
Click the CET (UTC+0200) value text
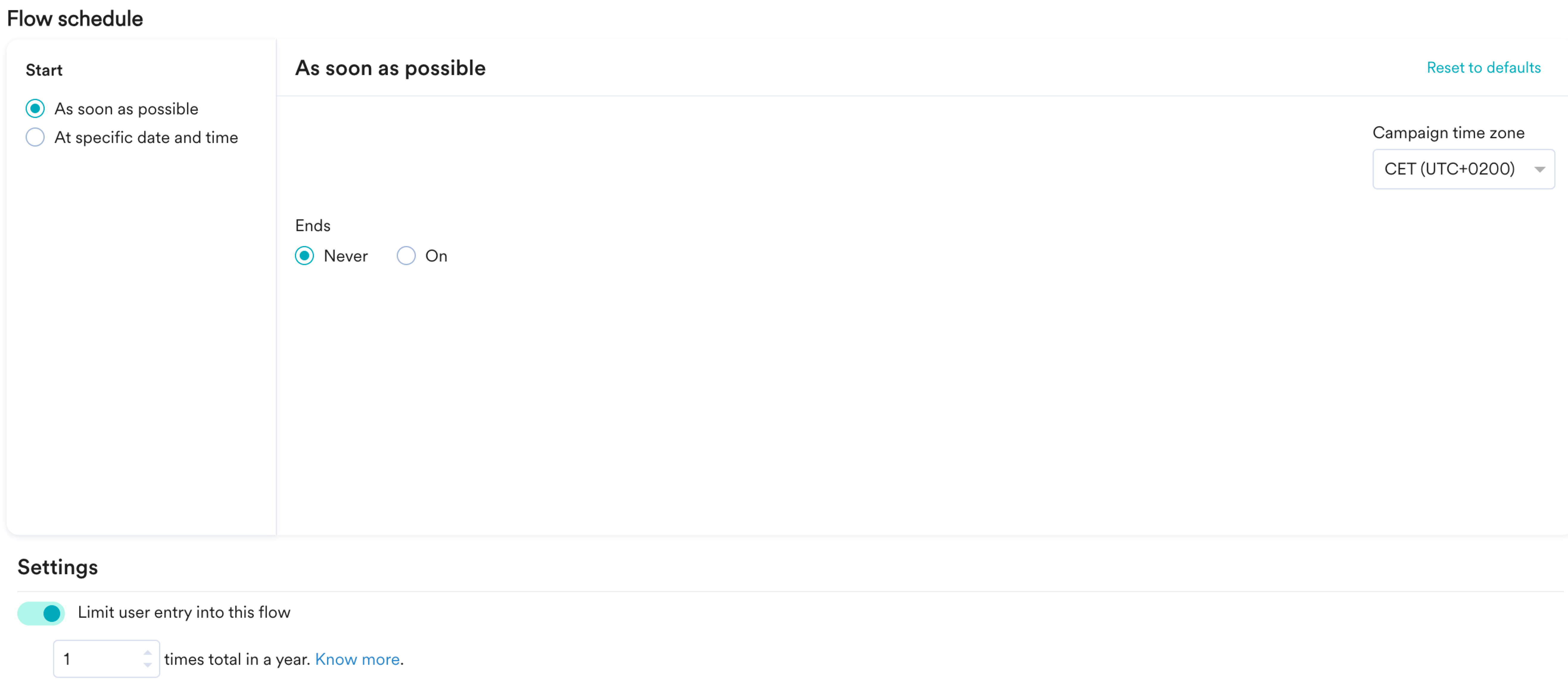click(1449, 169)
